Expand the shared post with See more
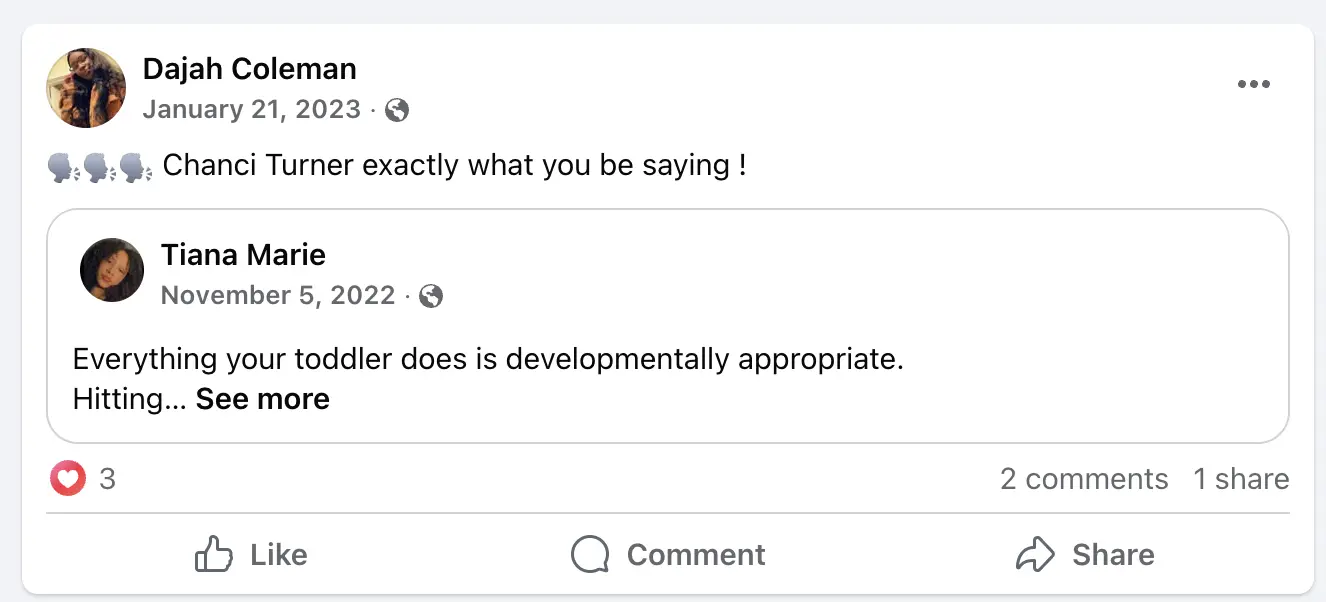 coord(262,399)
